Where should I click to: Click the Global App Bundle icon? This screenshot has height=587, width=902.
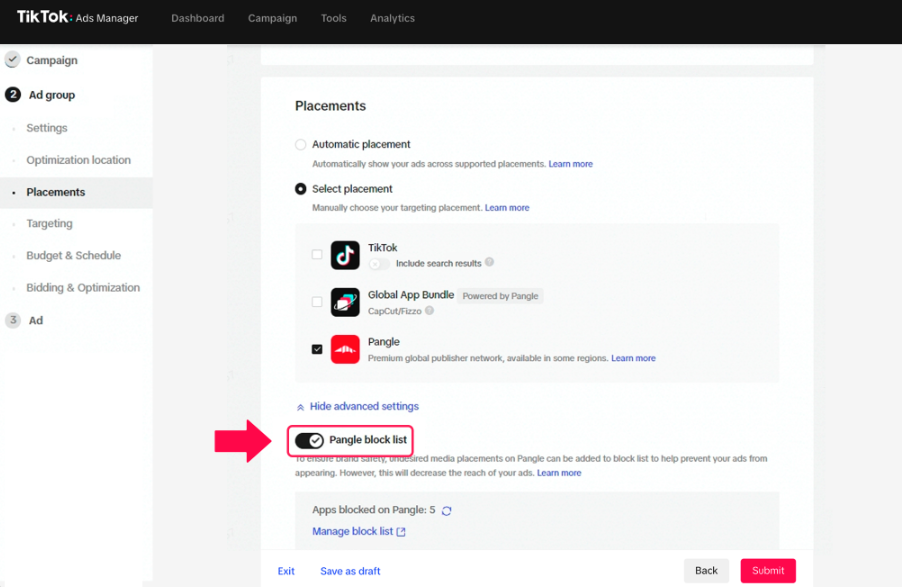[x=345, y=302]
